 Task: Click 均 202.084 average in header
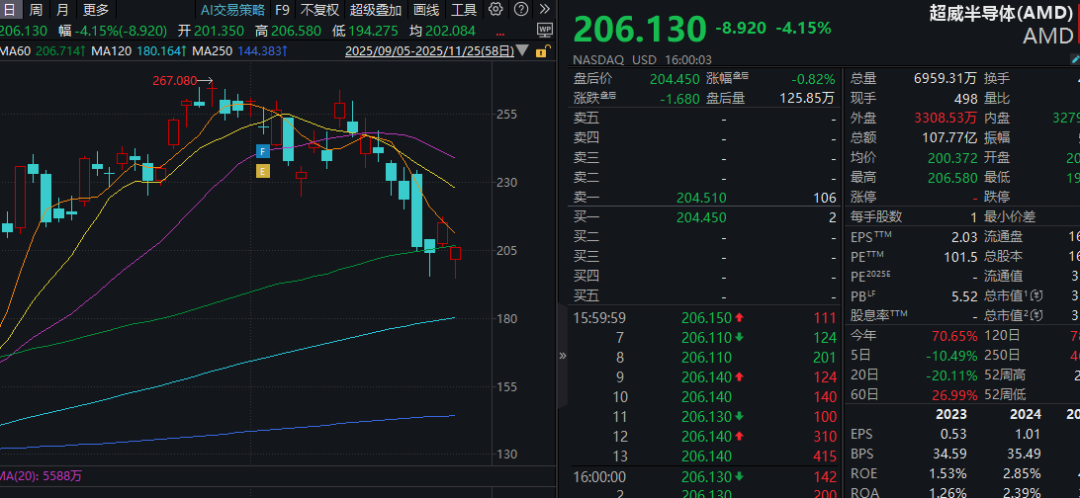442,30
